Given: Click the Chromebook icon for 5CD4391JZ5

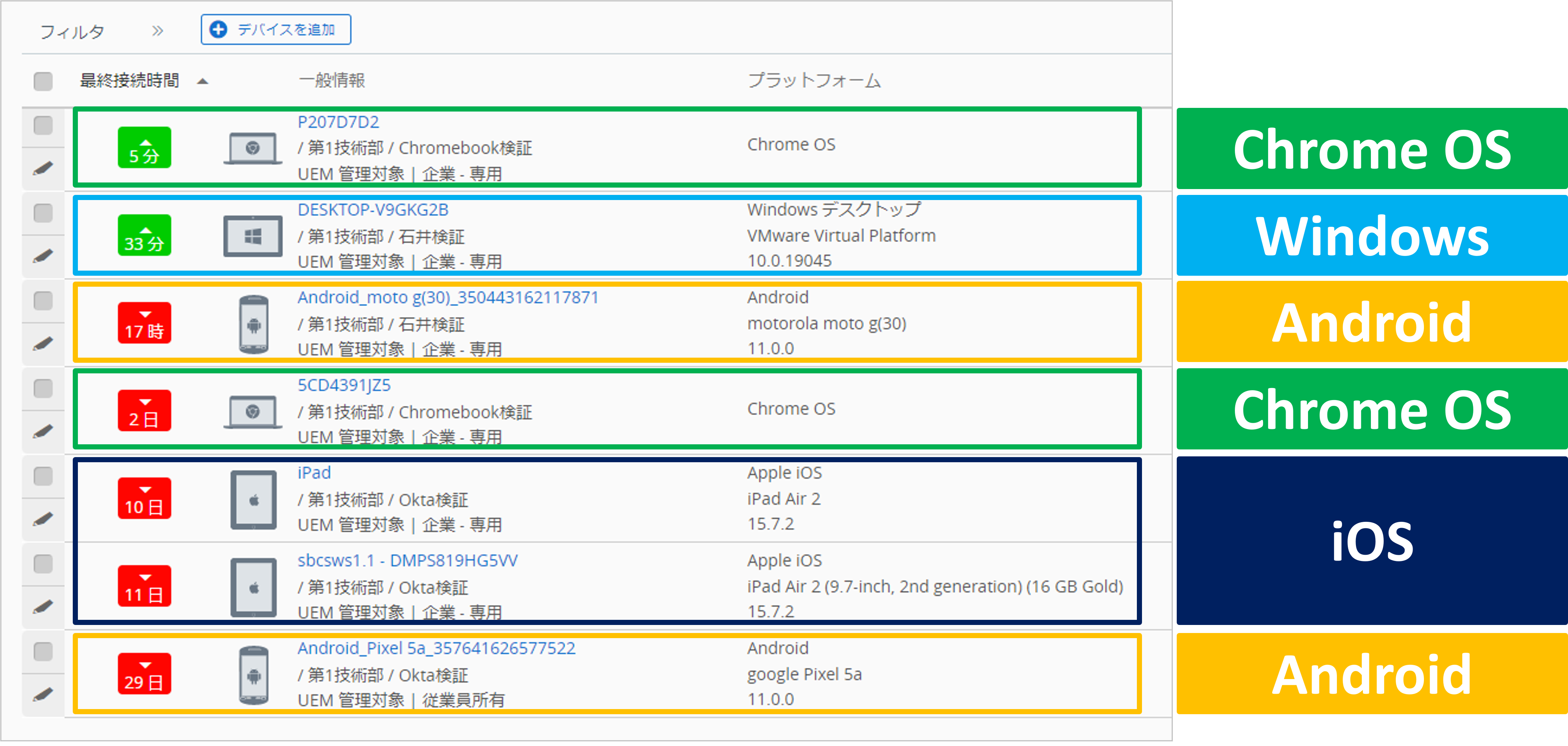Looking at the screenshot, I should [x=253, y=411].
